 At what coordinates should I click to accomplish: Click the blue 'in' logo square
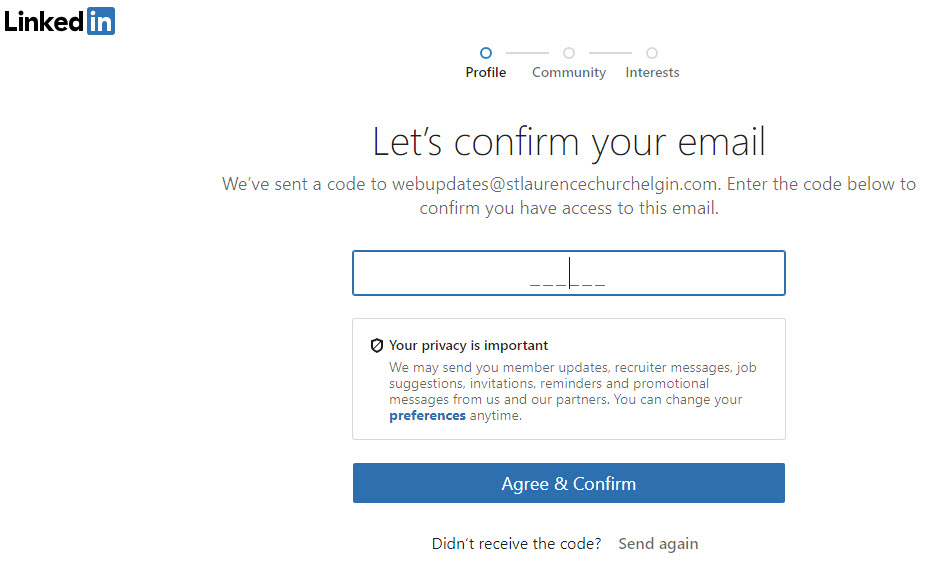101,21
